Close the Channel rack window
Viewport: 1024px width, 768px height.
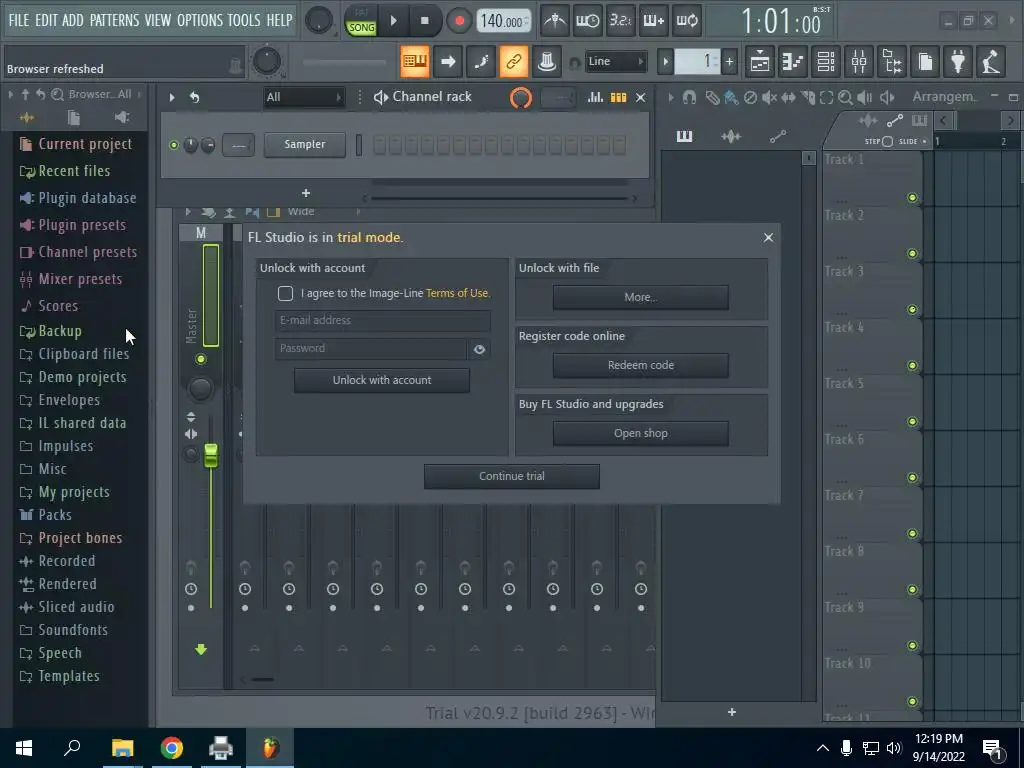pyautogui.click(x=641, y=97)
